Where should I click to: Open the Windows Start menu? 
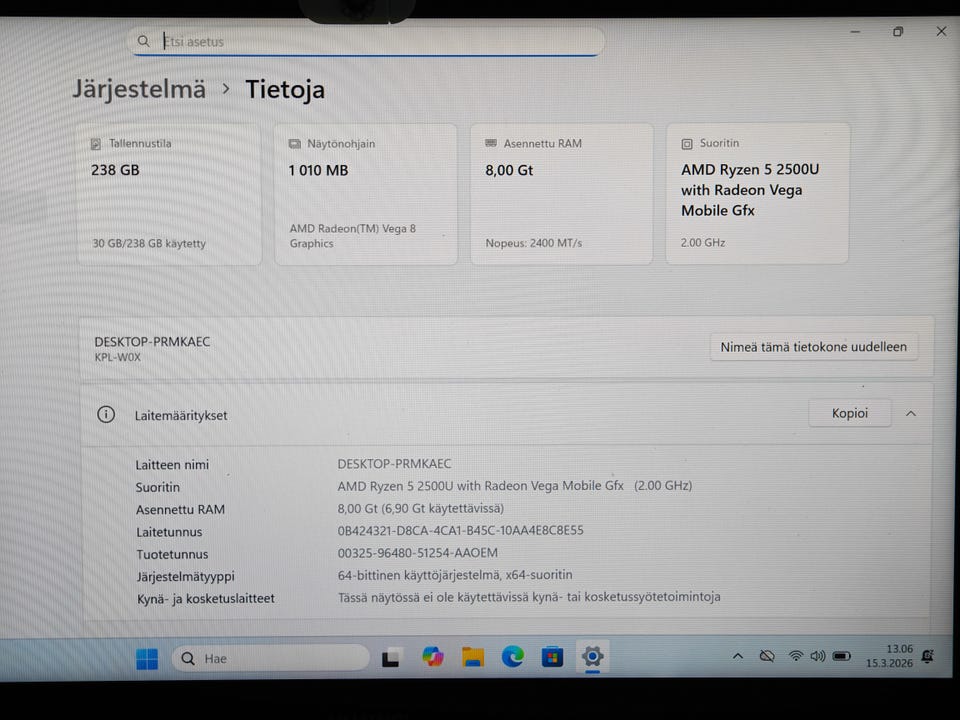[147, 659]
